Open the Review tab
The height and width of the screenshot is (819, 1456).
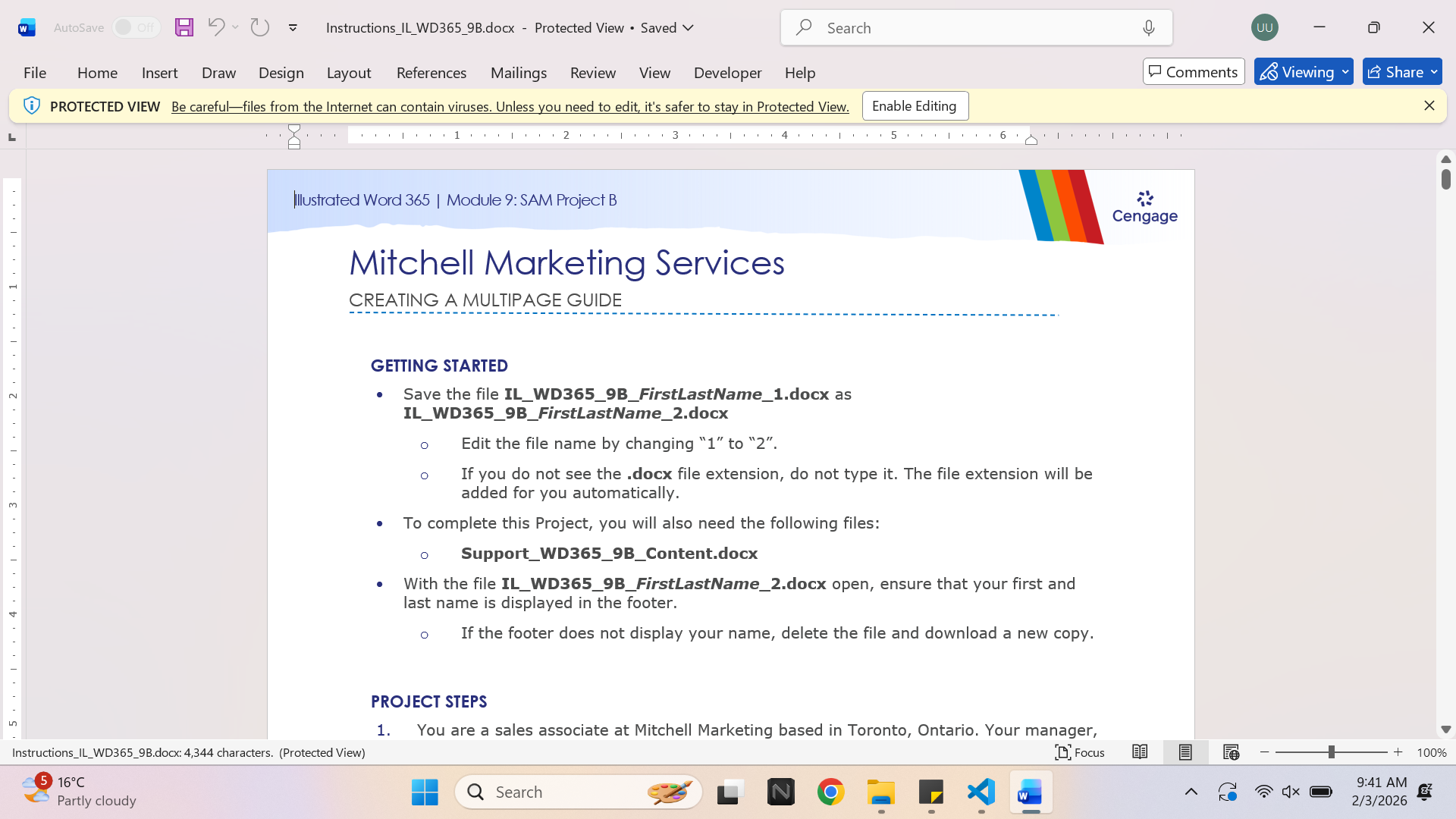[593, 73]
